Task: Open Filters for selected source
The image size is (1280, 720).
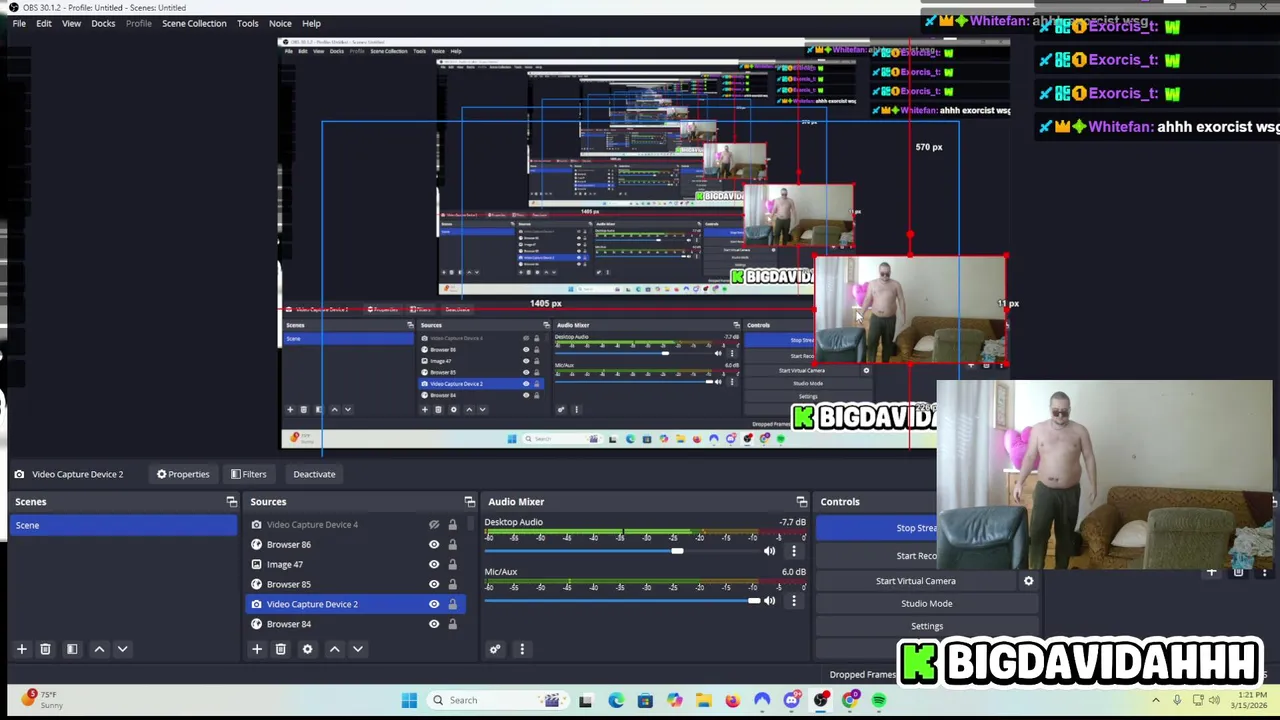Action: (248, 474)
